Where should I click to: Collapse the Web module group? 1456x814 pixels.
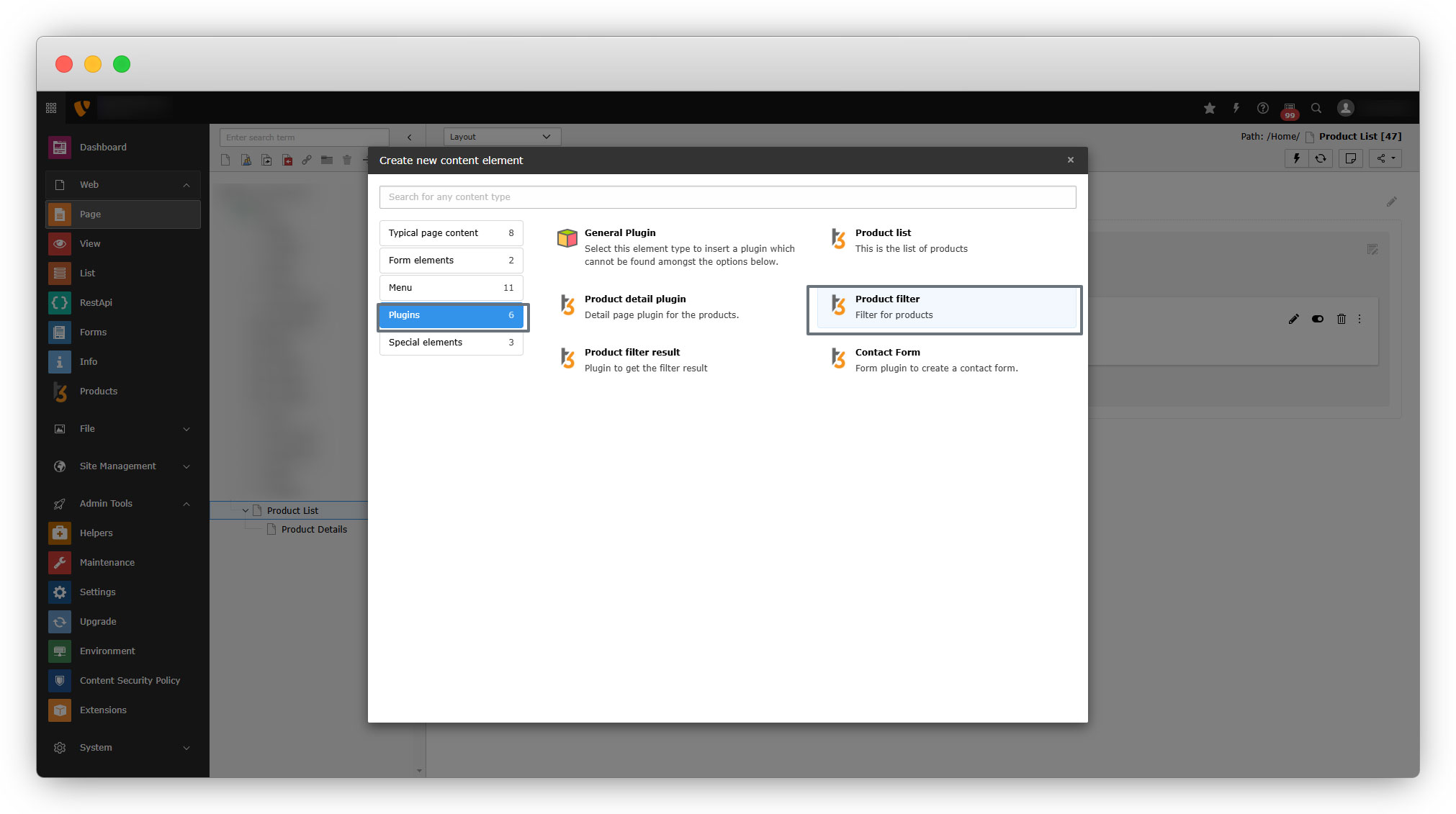tap(187, 185)
